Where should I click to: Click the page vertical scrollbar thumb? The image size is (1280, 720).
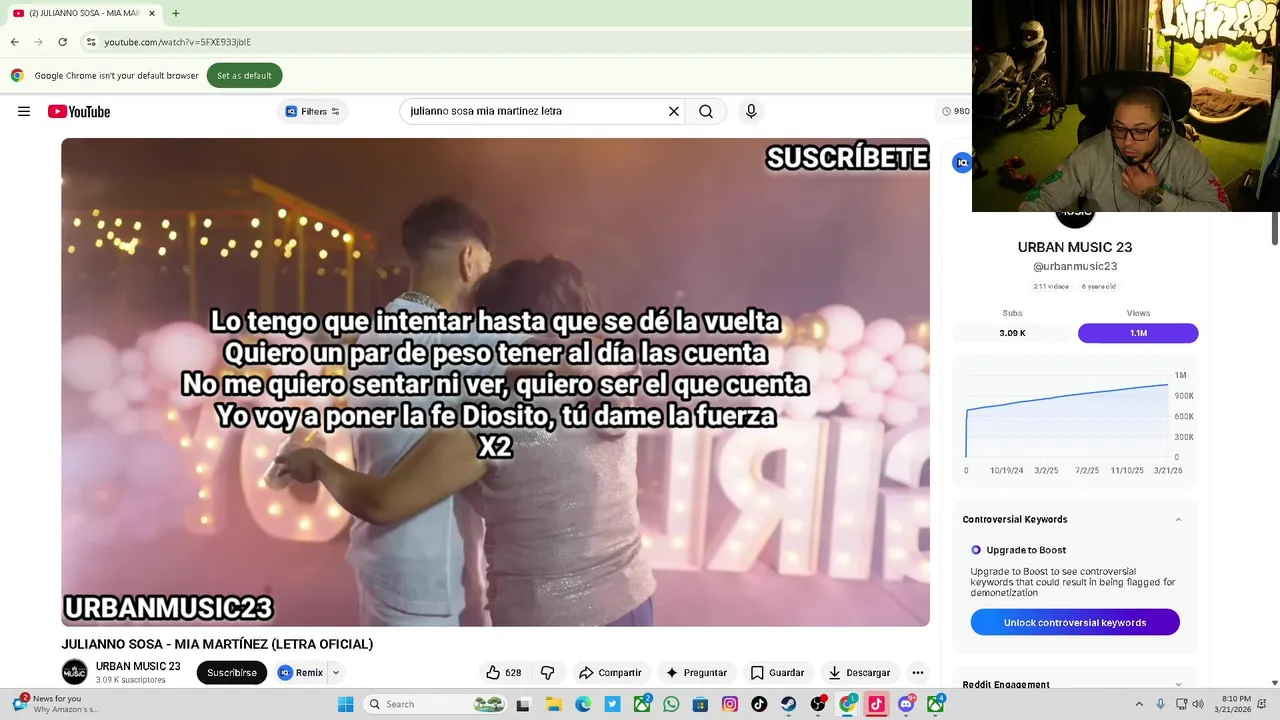click(x=1274, y=228)
